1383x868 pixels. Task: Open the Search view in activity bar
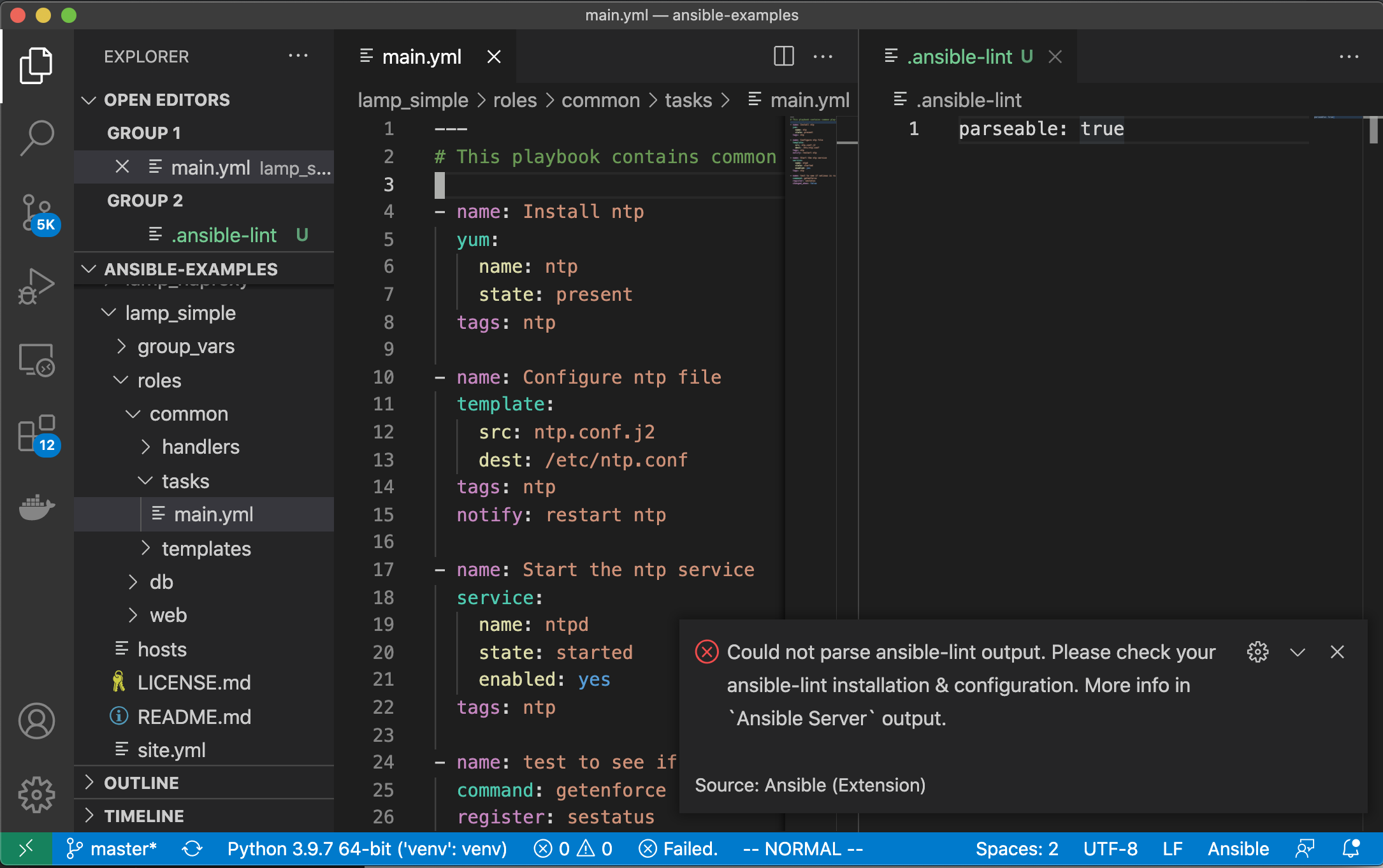coord(36,137)
